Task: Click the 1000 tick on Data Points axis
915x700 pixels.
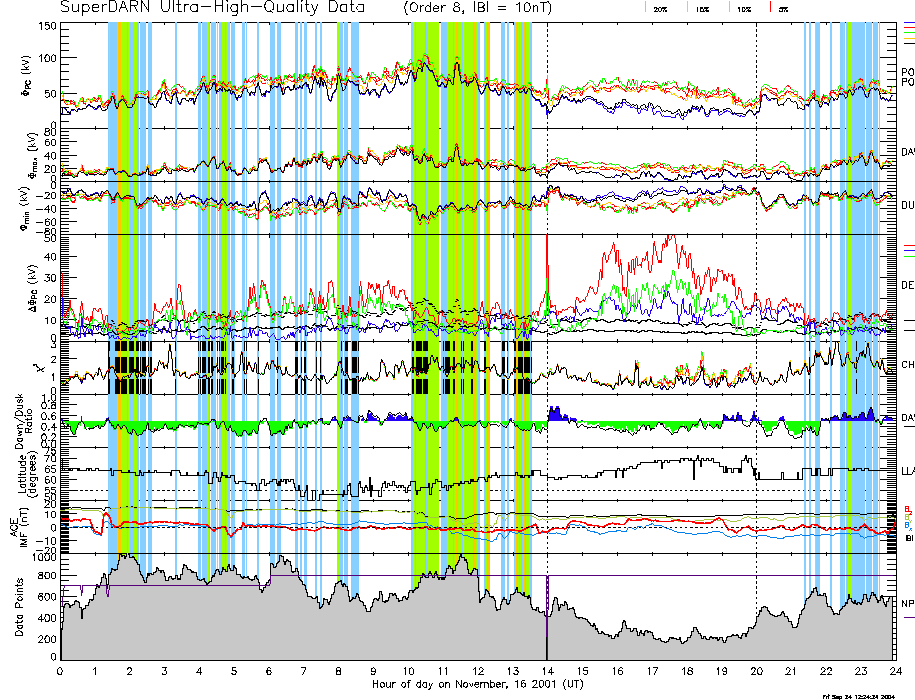Action: [x=46, y=559]
